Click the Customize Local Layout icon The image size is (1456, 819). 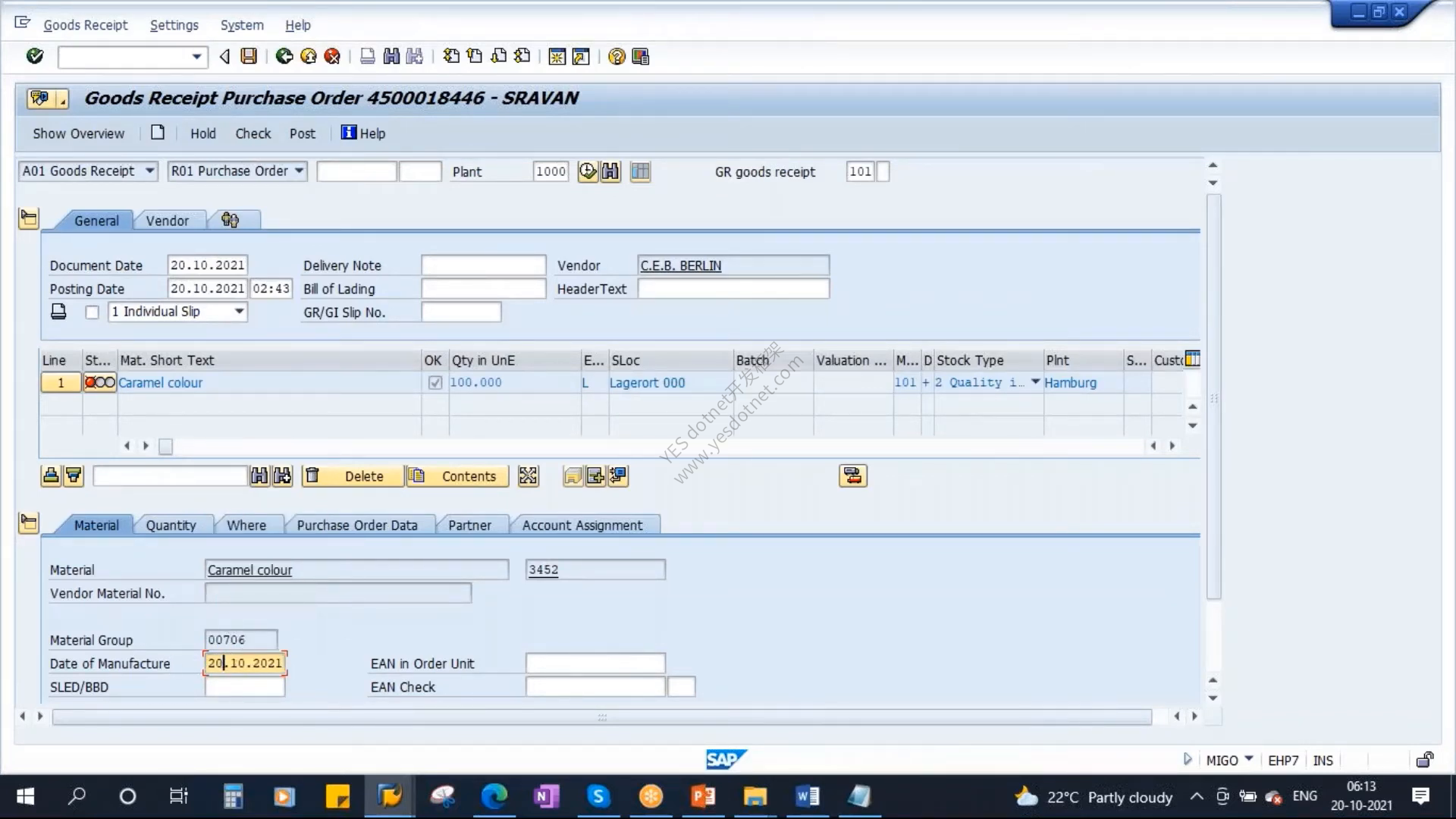point(641,56)
